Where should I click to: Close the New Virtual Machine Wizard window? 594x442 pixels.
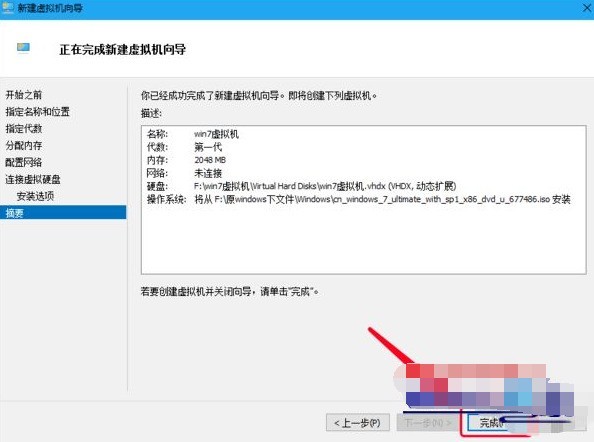click(587, 8)
